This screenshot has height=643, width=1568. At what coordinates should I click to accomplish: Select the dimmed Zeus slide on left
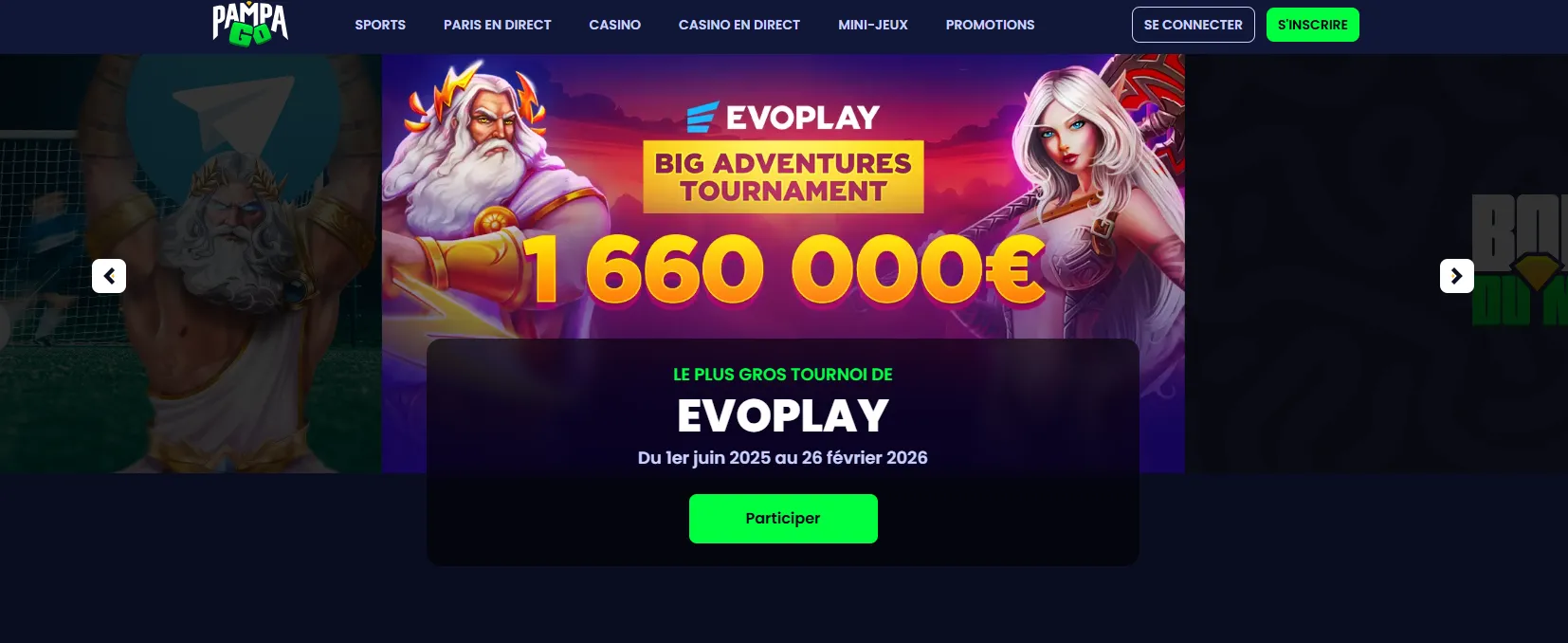coord(191,264)
